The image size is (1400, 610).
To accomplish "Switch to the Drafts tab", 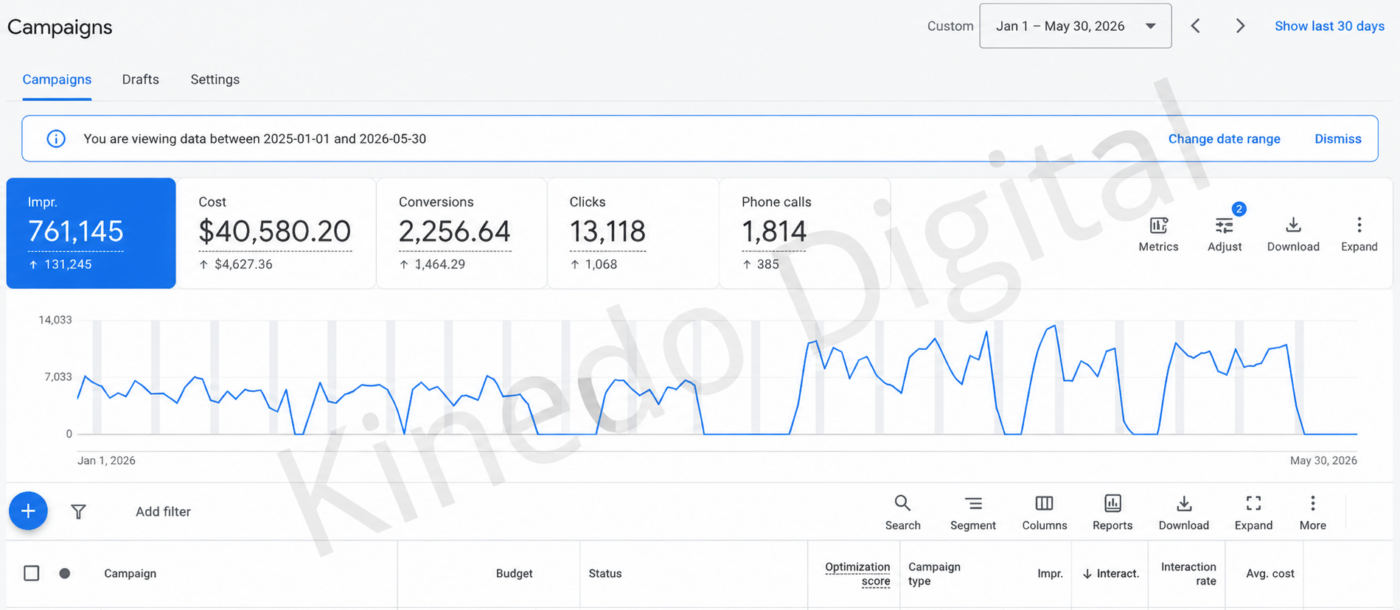I will pyautogui.click(x=140, y=79).
